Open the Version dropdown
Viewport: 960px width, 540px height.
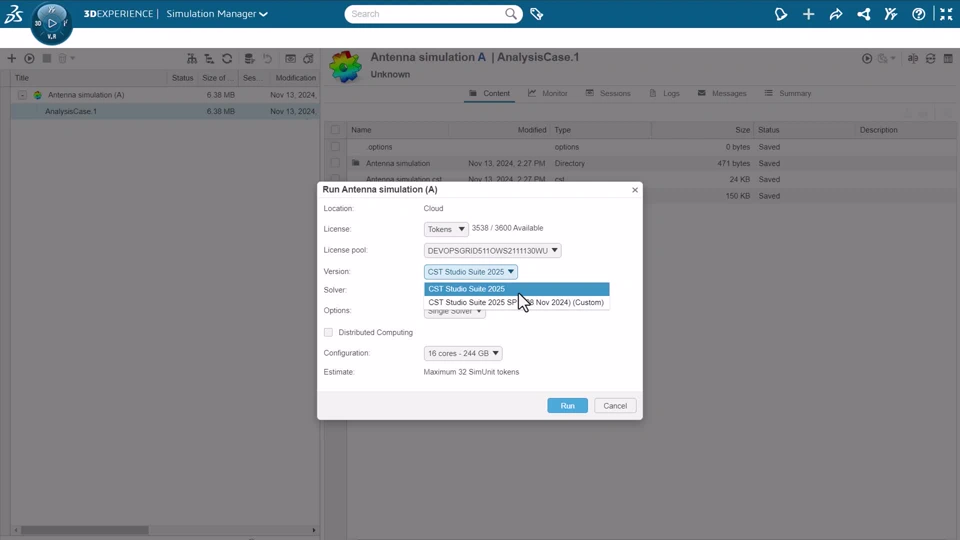click(x=470, y=272)
